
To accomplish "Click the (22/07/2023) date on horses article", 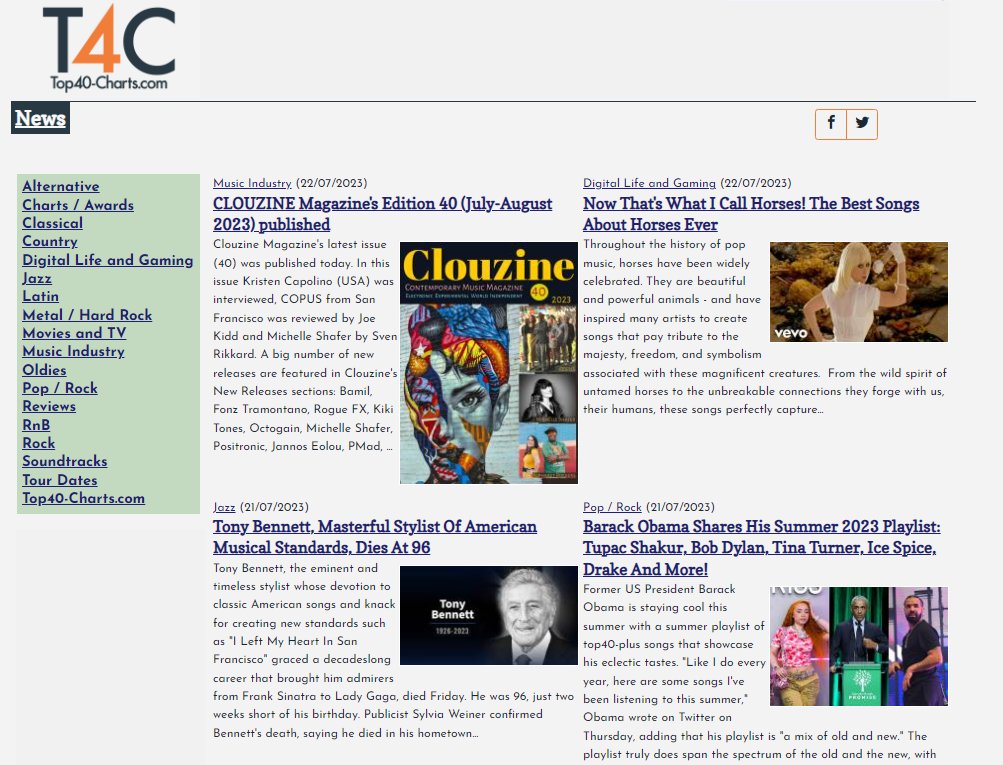I will pyautogui.click(x=755, y=183).
